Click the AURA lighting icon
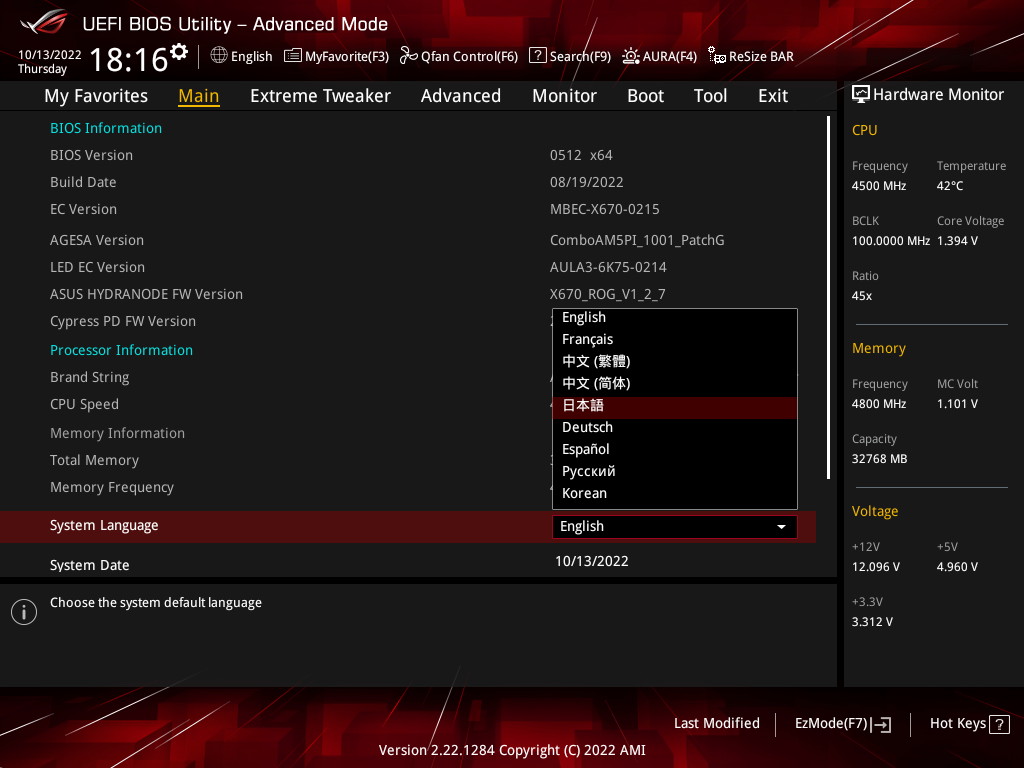The width and height of the screenshot is (1024, 768). (631, 56)
